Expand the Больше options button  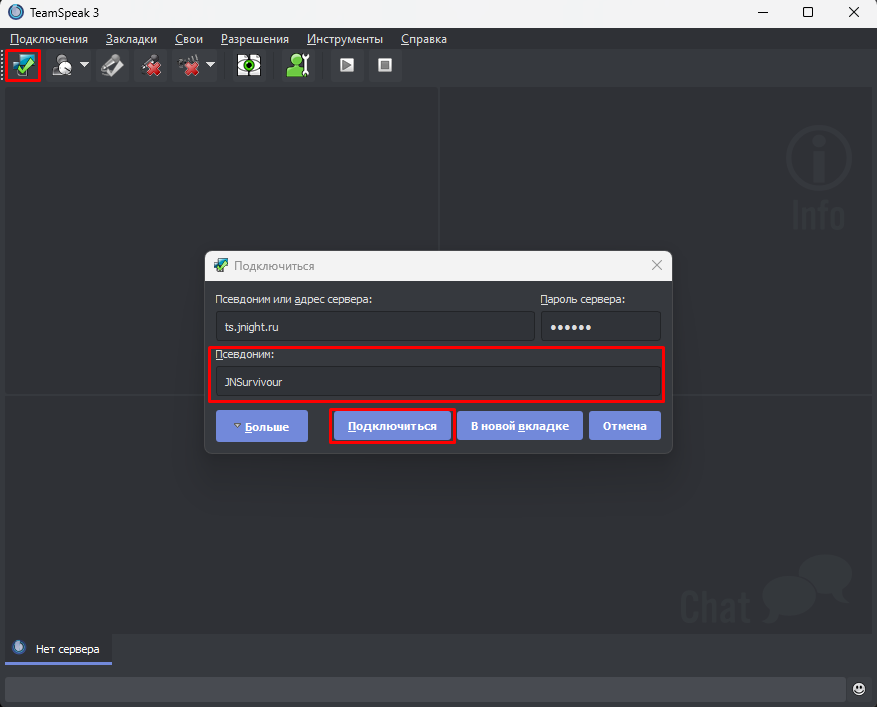pyautogui.click(x=261, y=426)
